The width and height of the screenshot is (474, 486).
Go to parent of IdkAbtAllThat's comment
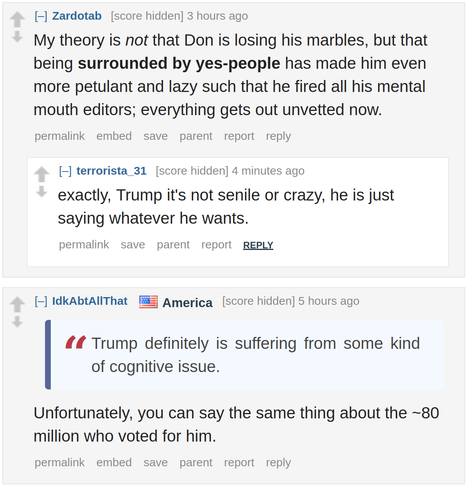[x=196, y=463]
